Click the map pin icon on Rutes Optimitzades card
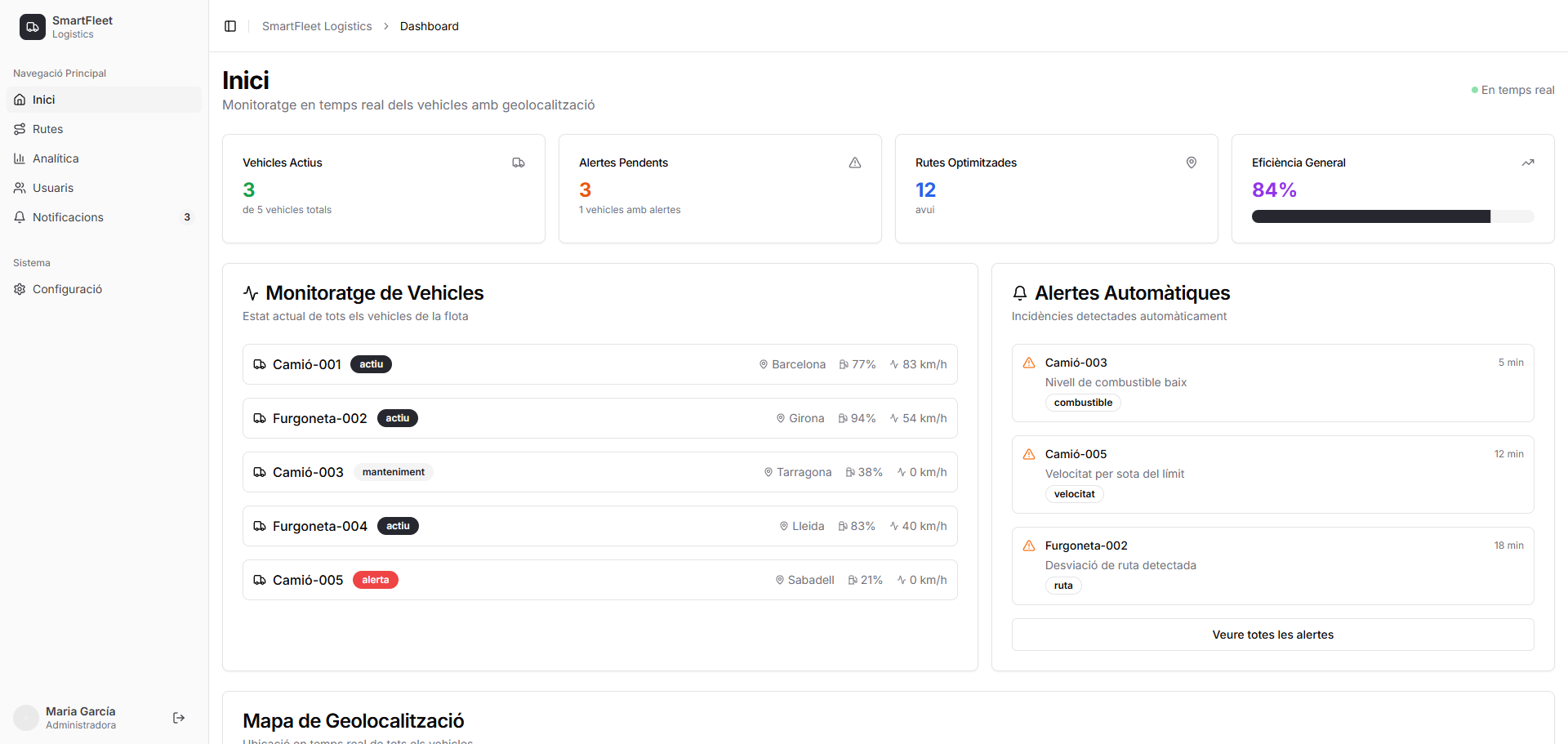 point(1192,163)
